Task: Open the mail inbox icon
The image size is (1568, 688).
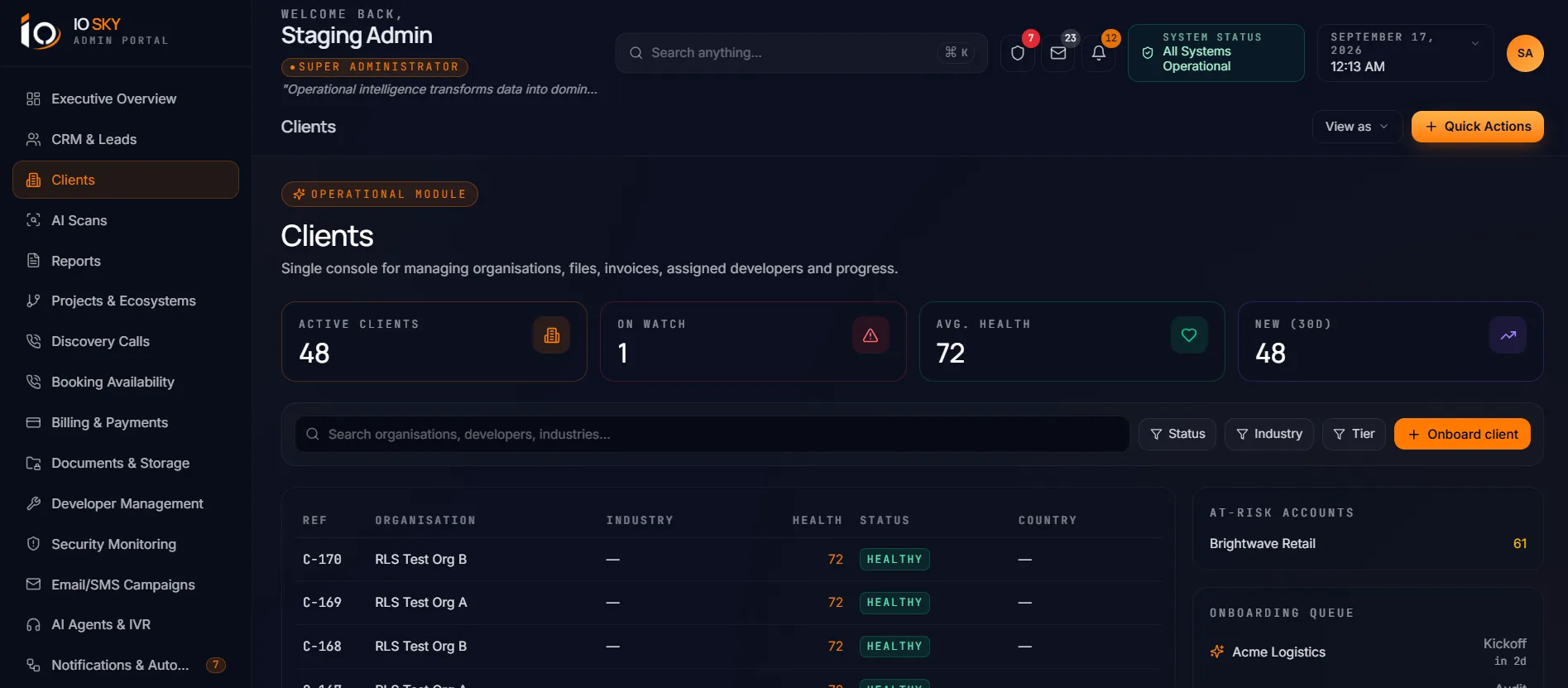Action: (1058, 53)
